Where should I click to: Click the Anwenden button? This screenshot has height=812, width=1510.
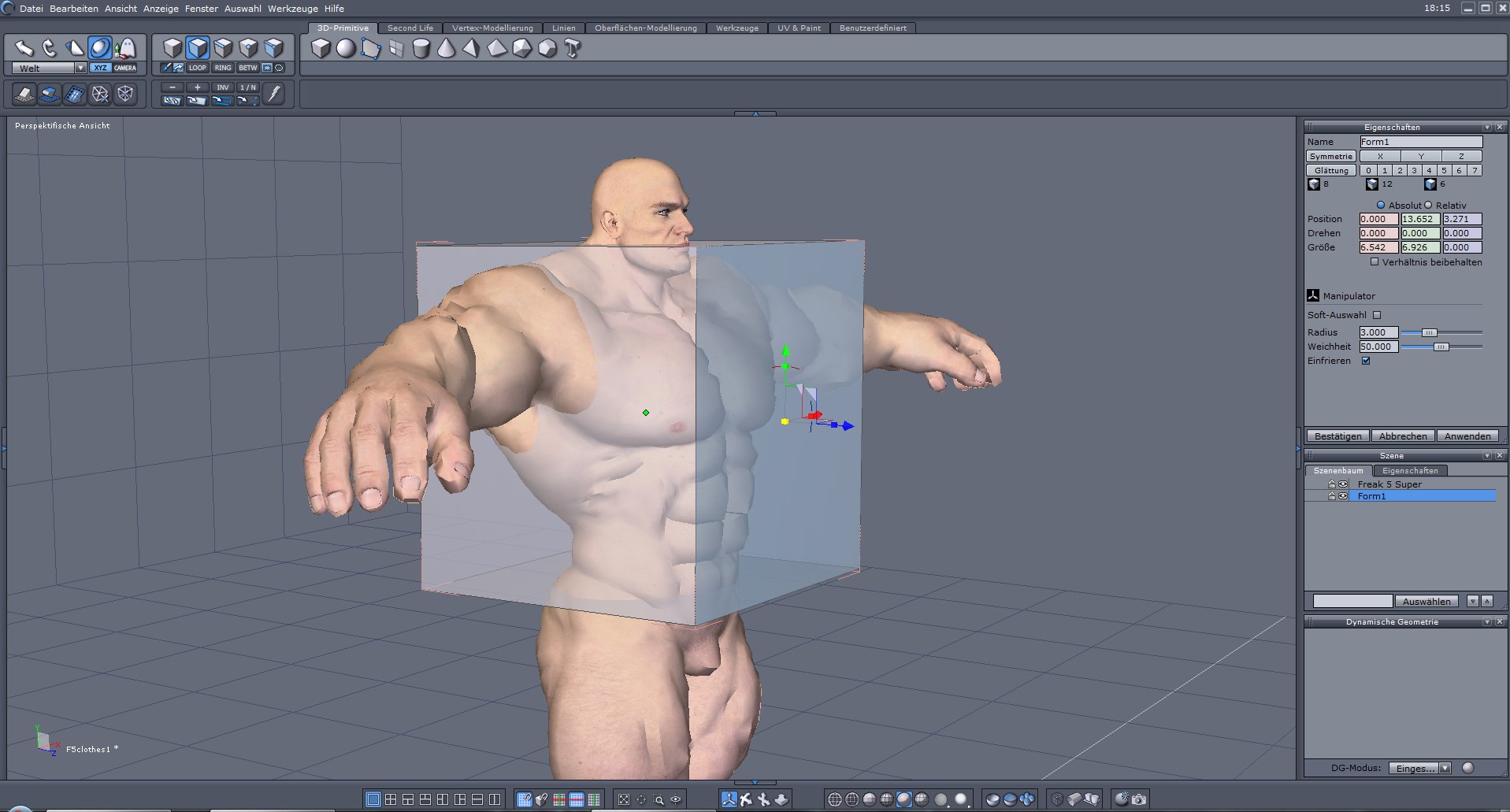point(1467,436)
